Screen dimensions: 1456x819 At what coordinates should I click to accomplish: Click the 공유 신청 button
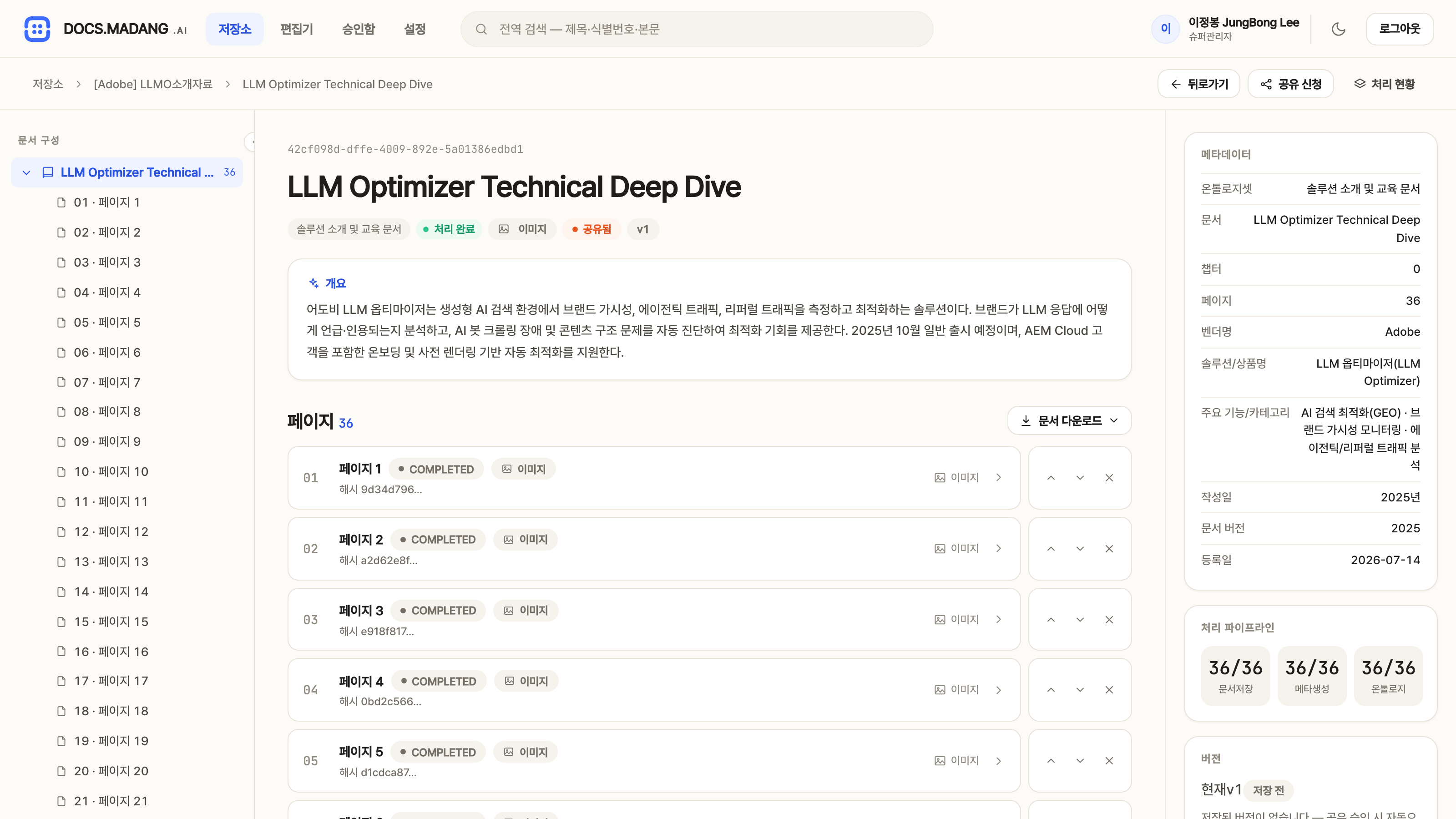pyautogui.click(x=1290, y=84)
